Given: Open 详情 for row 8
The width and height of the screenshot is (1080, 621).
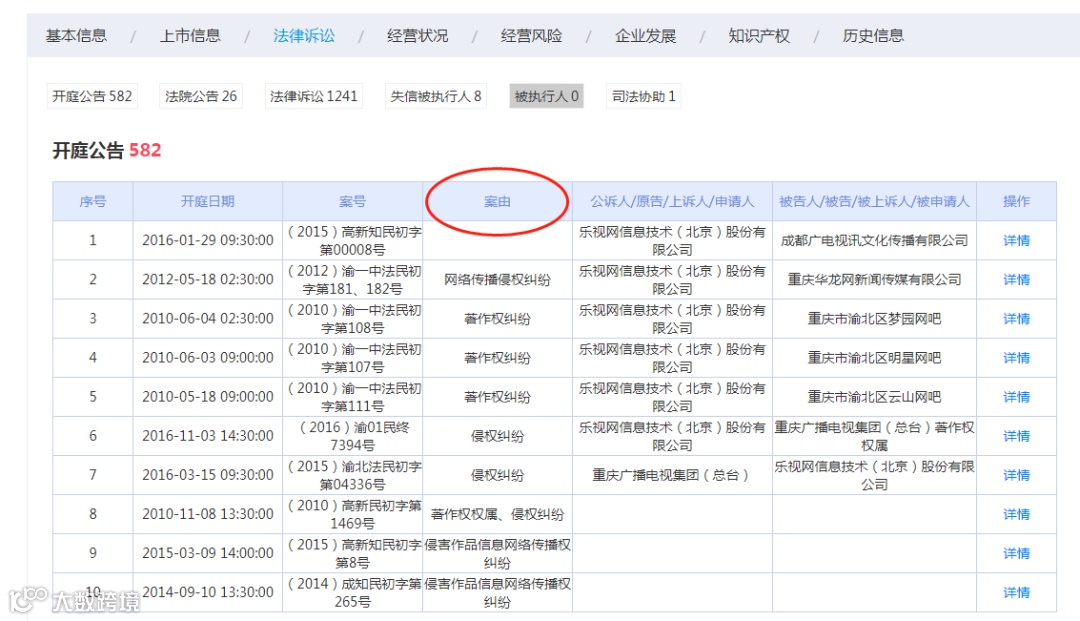Looking at the screenshot, I should [x=1016, y=515].
